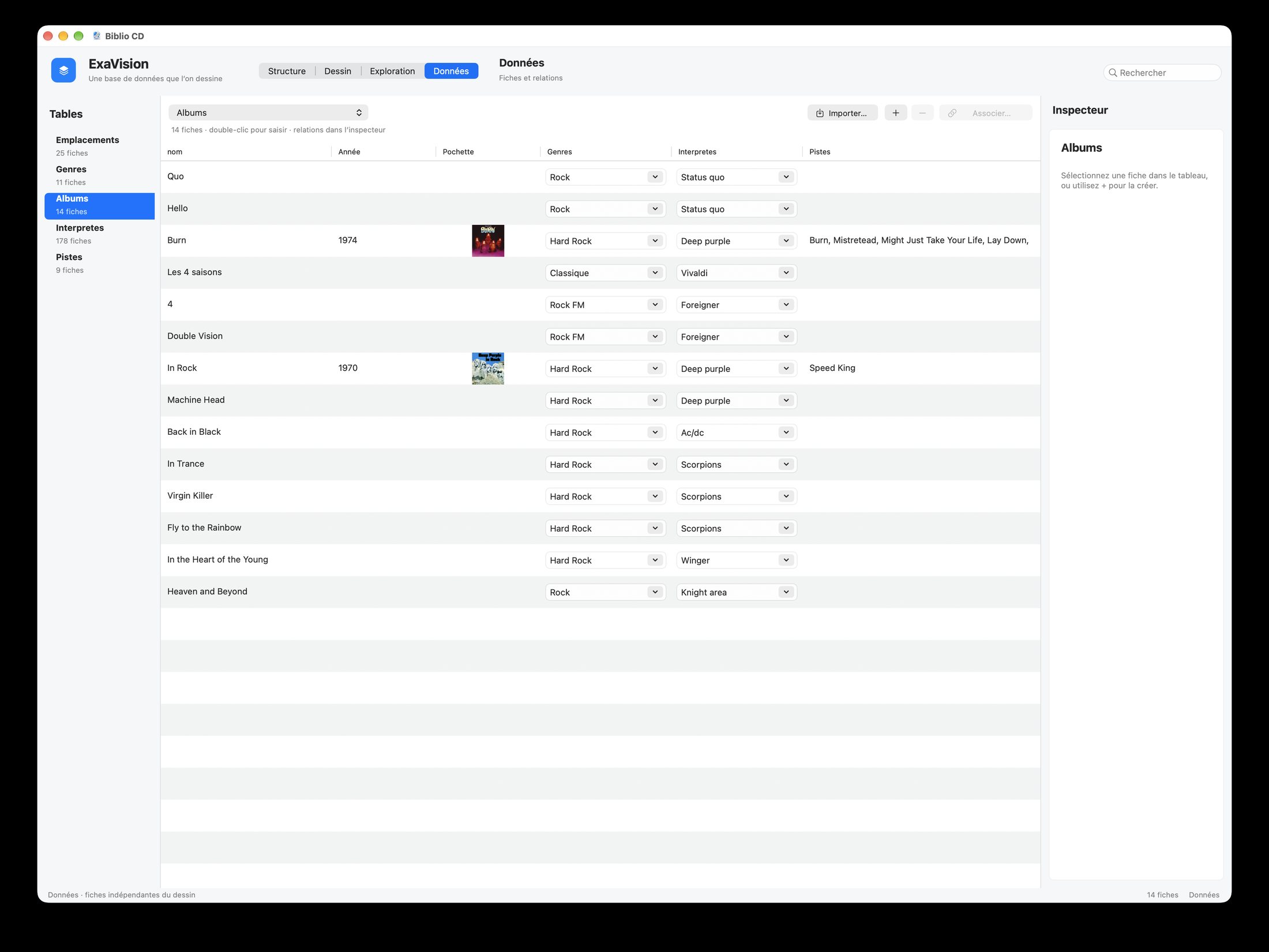Click the 1974 year cell of Burn

point(348,240)
